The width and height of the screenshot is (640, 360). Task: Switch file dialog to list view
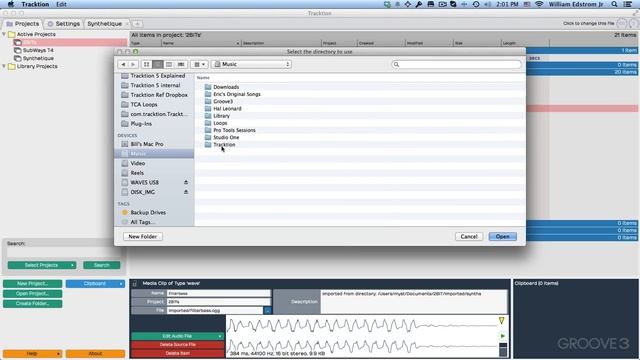[x=158, y=64]
